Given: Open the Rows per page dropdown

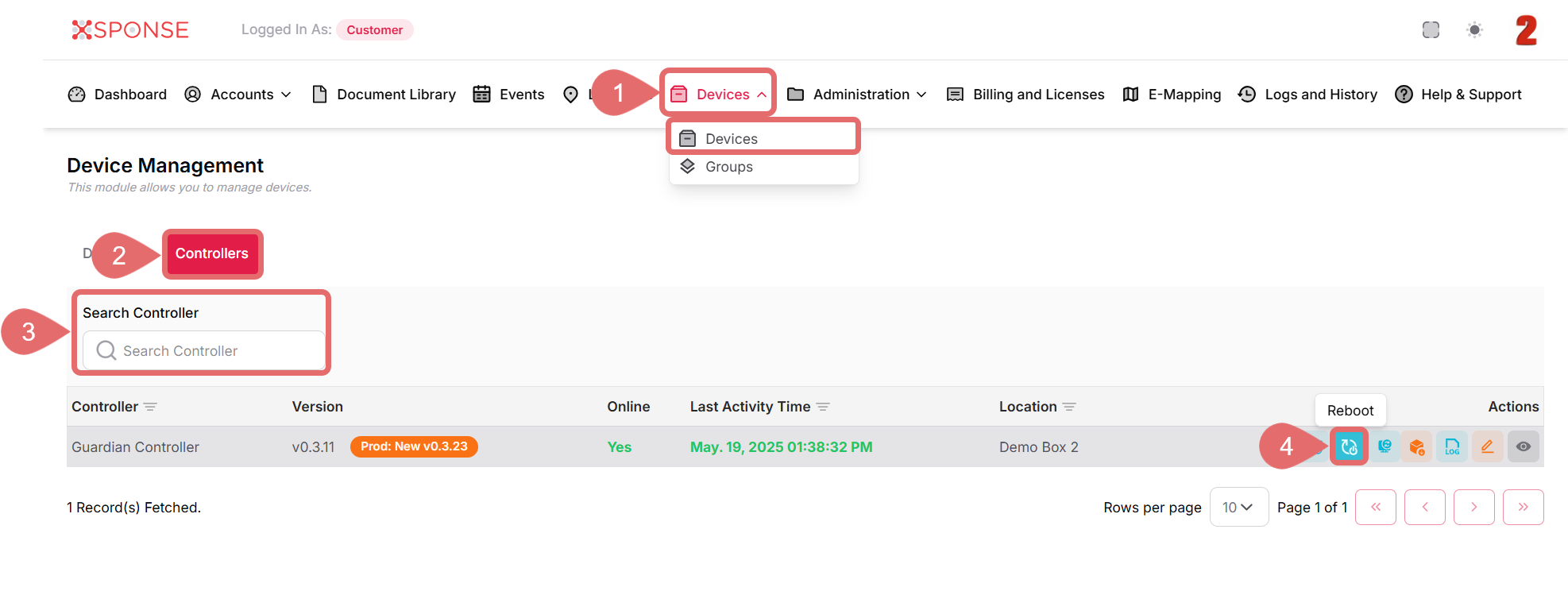Looking at the screenshot, I should click(x=1238, y=507).
